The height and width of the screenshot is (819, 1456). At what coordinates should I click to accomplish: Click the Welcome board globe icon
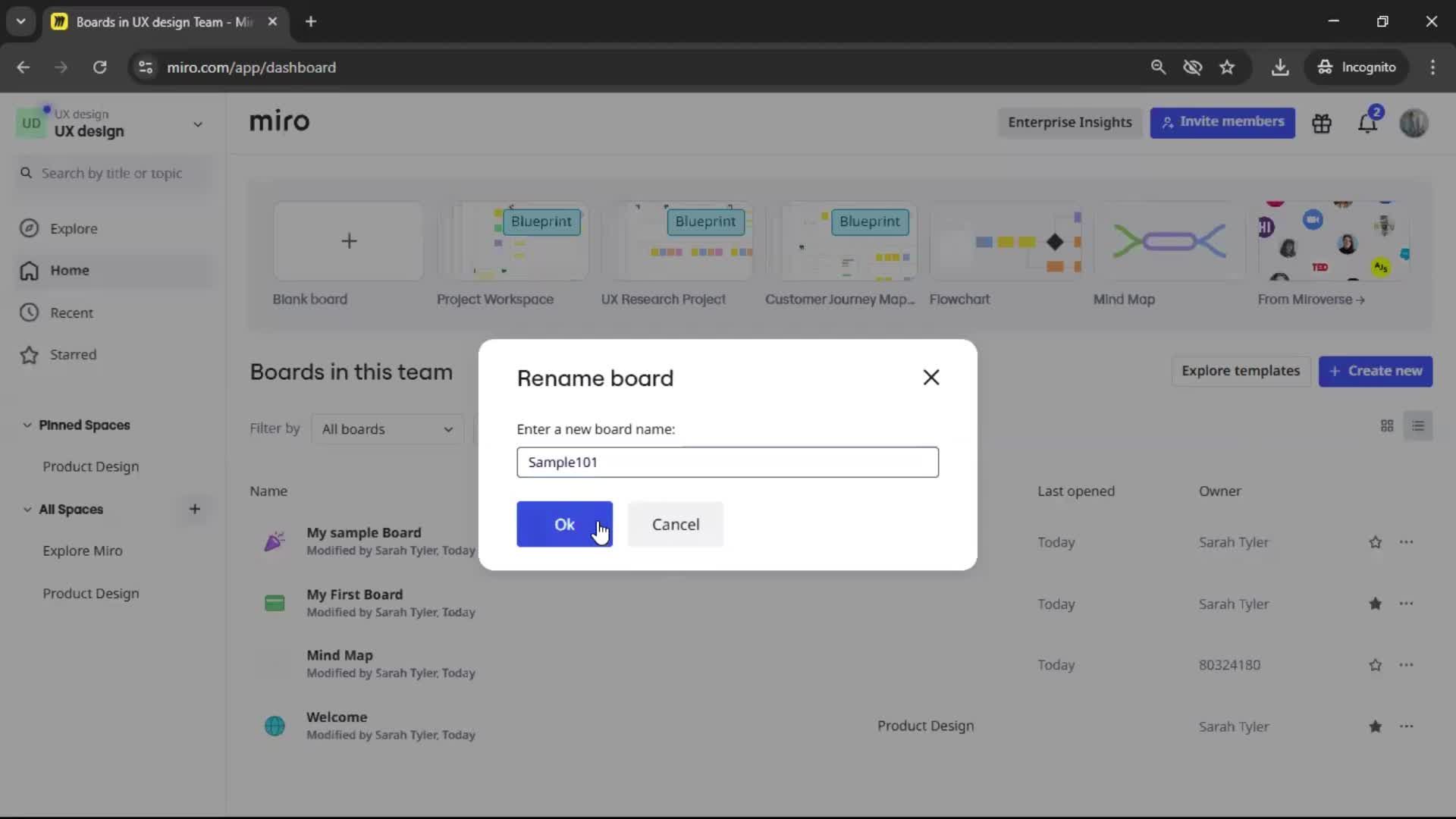click(x=275, y=726)
